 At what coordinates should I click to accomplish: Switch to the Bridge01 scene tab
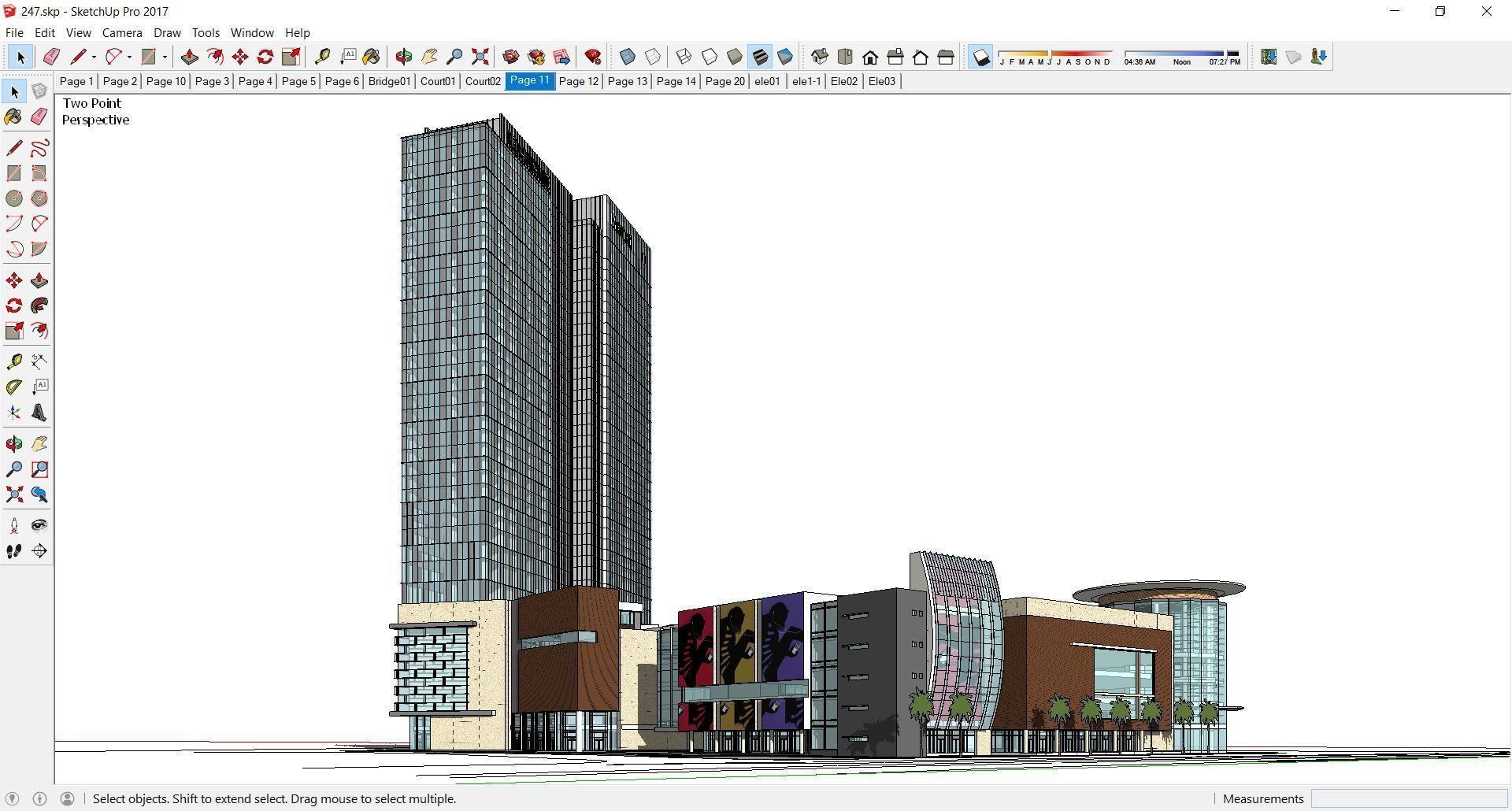[x=389, y=81]
